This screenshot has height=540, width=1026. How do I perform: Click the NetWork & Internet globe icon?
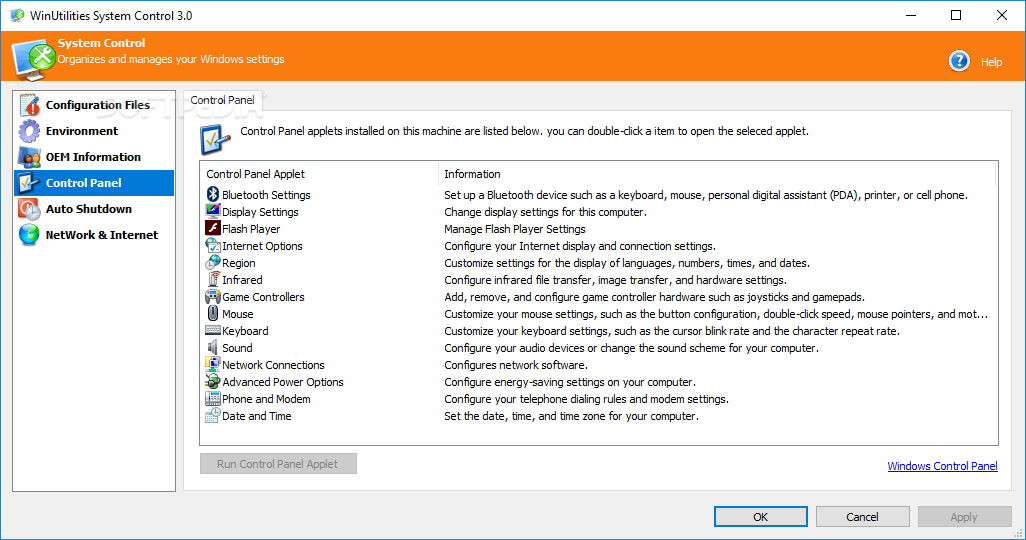point(29,235)
